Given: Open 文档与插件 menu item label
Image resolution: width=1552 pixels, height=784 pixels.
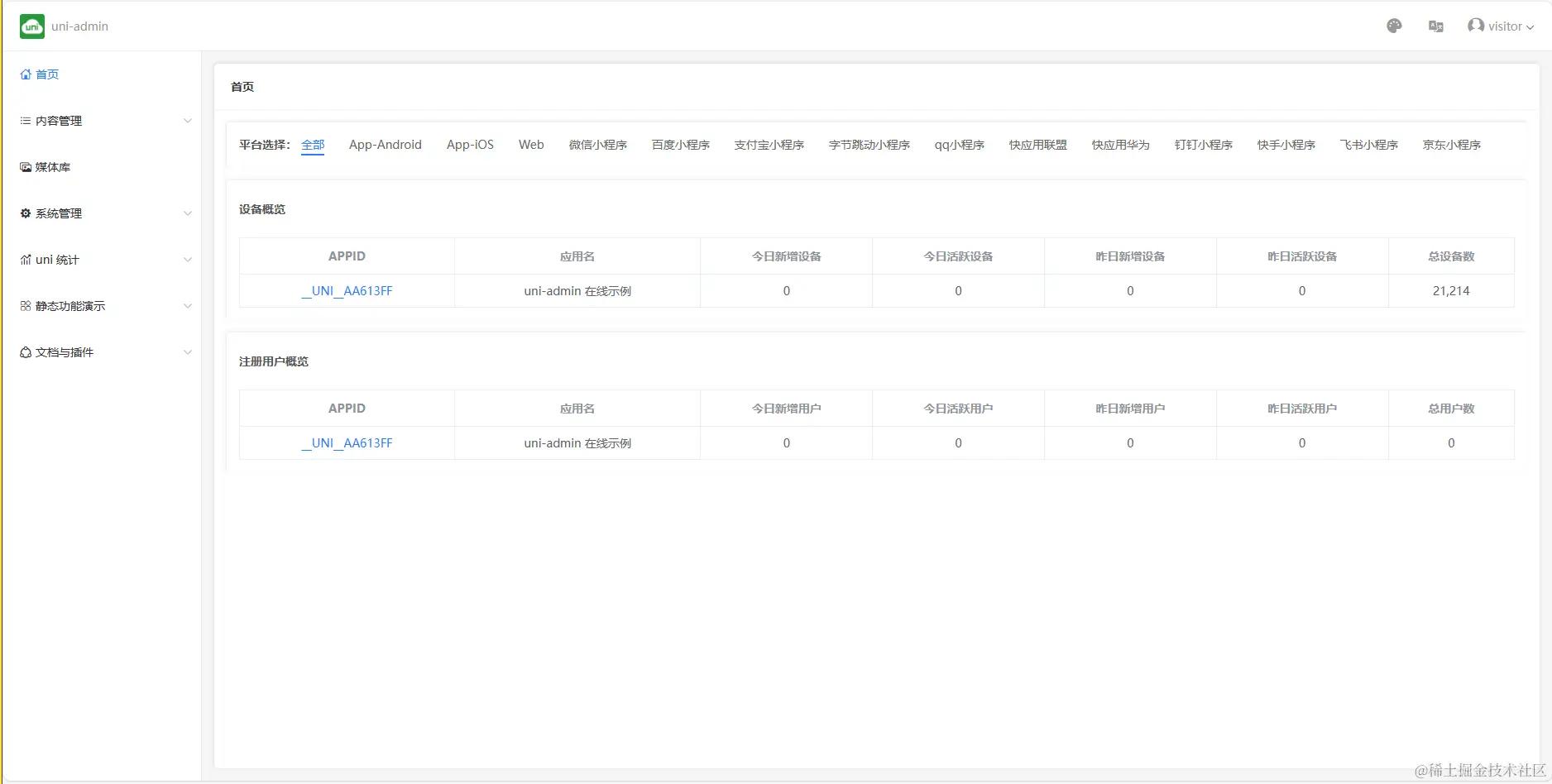Looking at the screenshot, I should pyautogui.click(x=65, y=352).
